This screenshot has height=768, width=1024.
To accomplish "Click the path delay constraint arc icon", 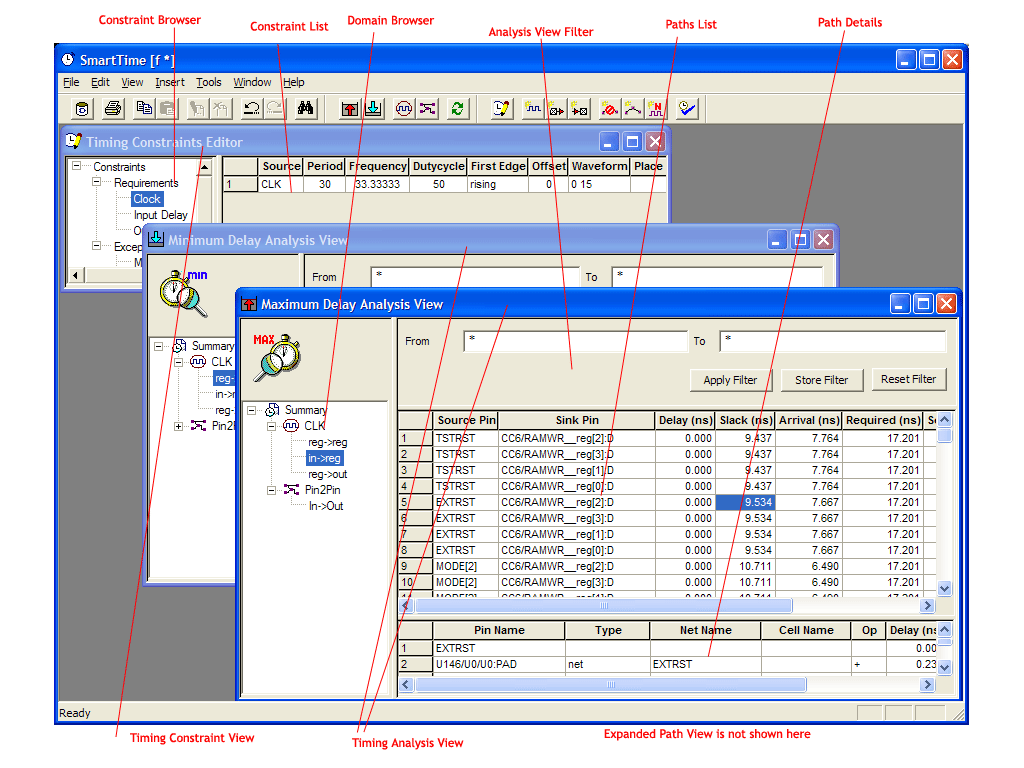I will pos(632,108).
